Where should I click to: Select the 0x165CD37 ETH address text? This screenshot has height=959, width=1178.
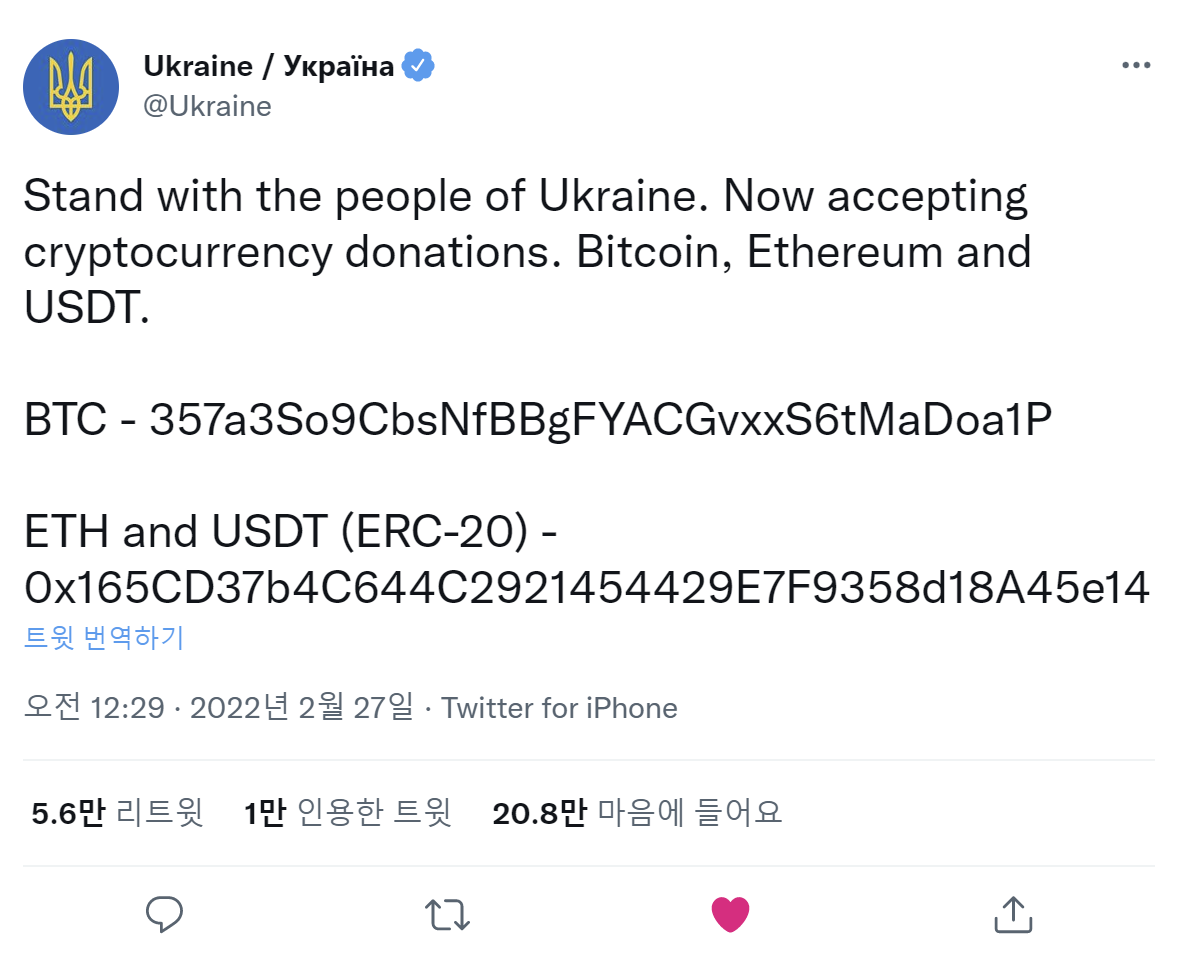pos(587,587)
